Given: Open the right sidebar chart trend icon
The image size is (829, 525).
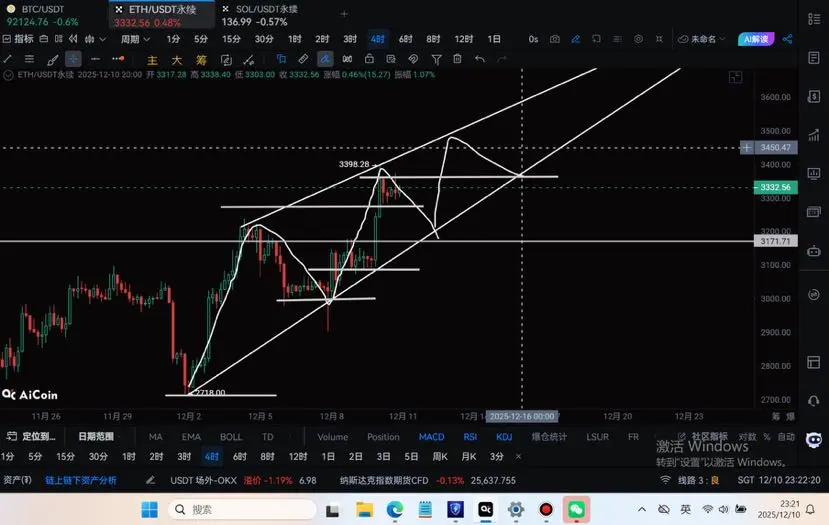Looking at the screenshot, I should point(814,135).
